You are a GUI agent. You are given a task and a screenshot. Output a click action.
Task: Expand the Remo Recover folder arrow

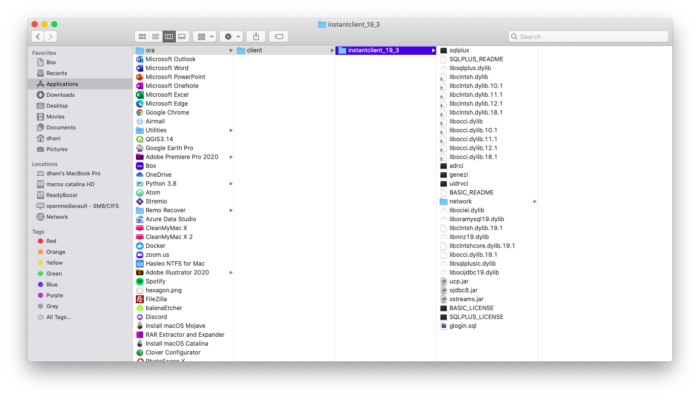(x=231, y=210)
